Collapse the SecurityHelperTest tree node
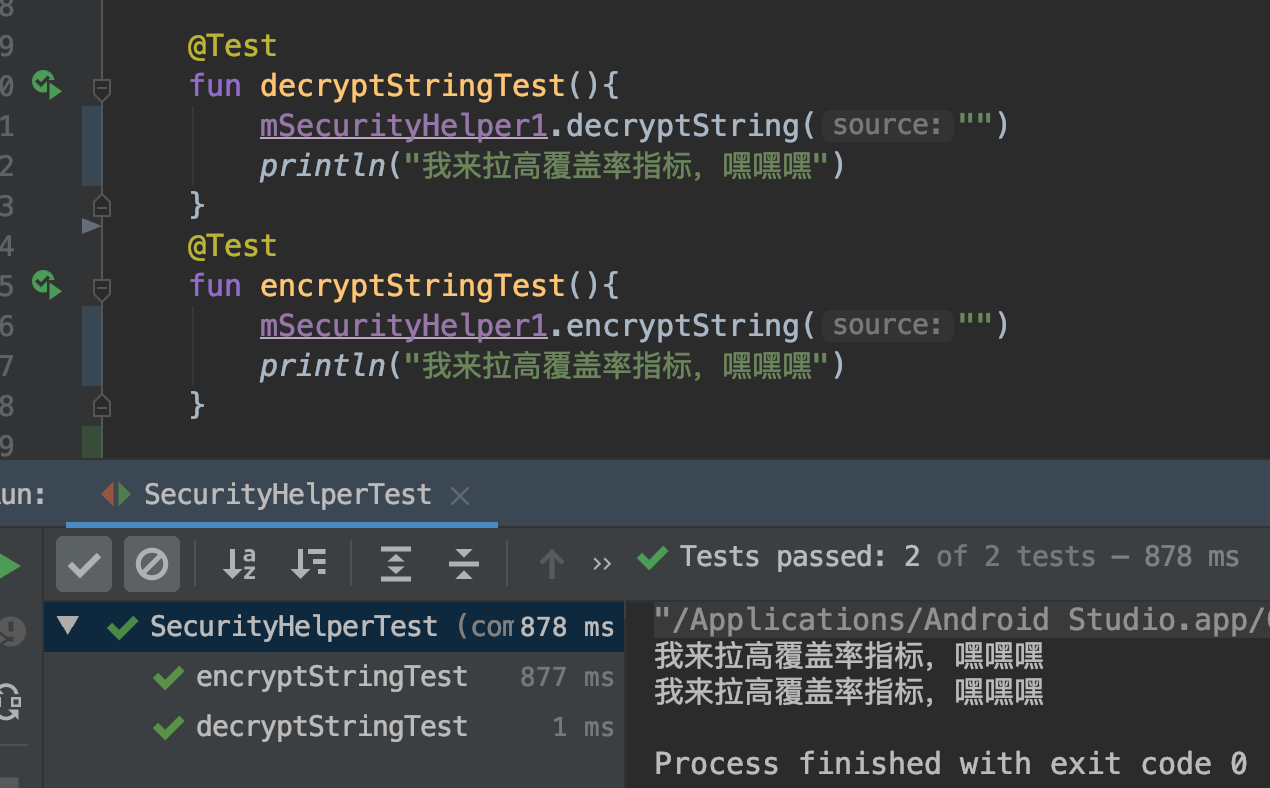This screenshot has height=788, width=1270. (x=68, y=627)
